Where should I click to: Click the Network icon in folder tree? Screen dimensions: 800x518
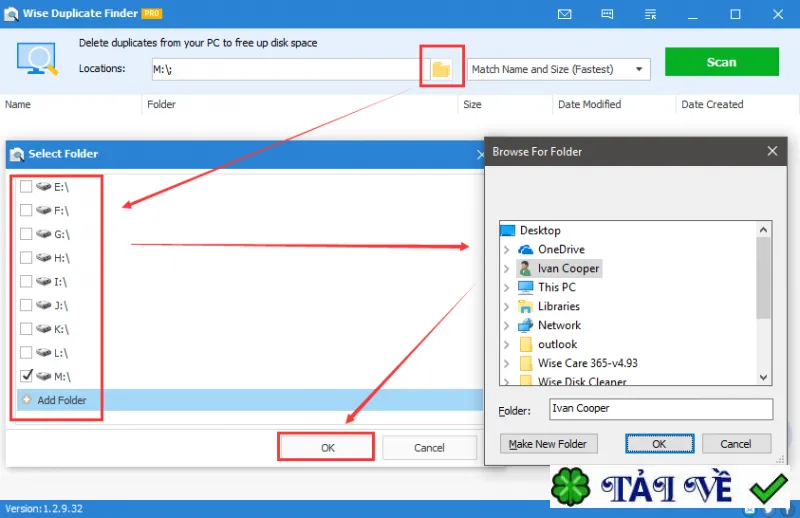click(x=526, y=325)
